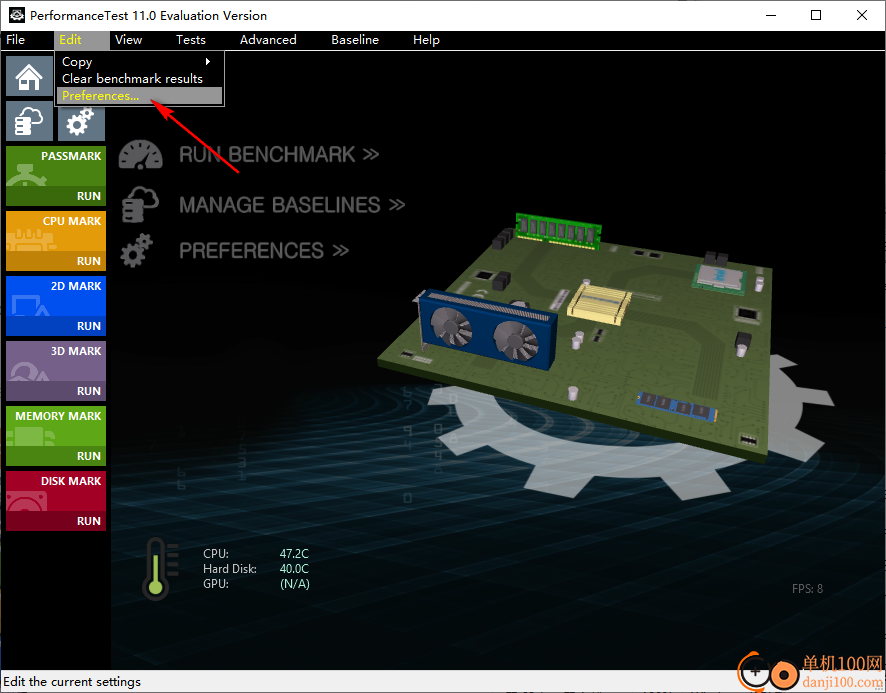Click the PerformanceTest app icon in title bar

(16, 15)
